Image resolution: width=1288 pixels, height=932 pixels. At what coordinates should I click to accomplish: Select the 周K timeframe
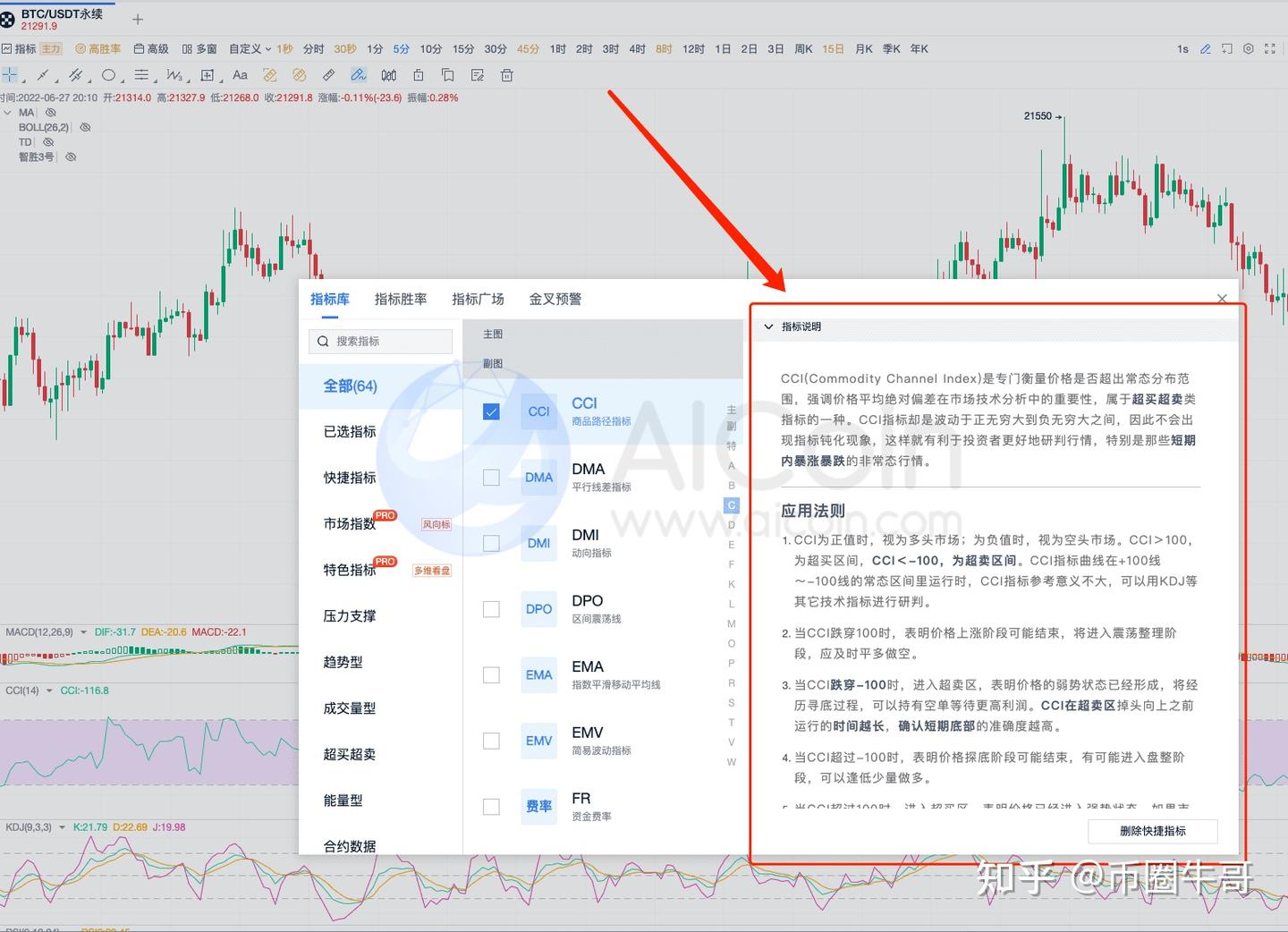click(803, 49)
